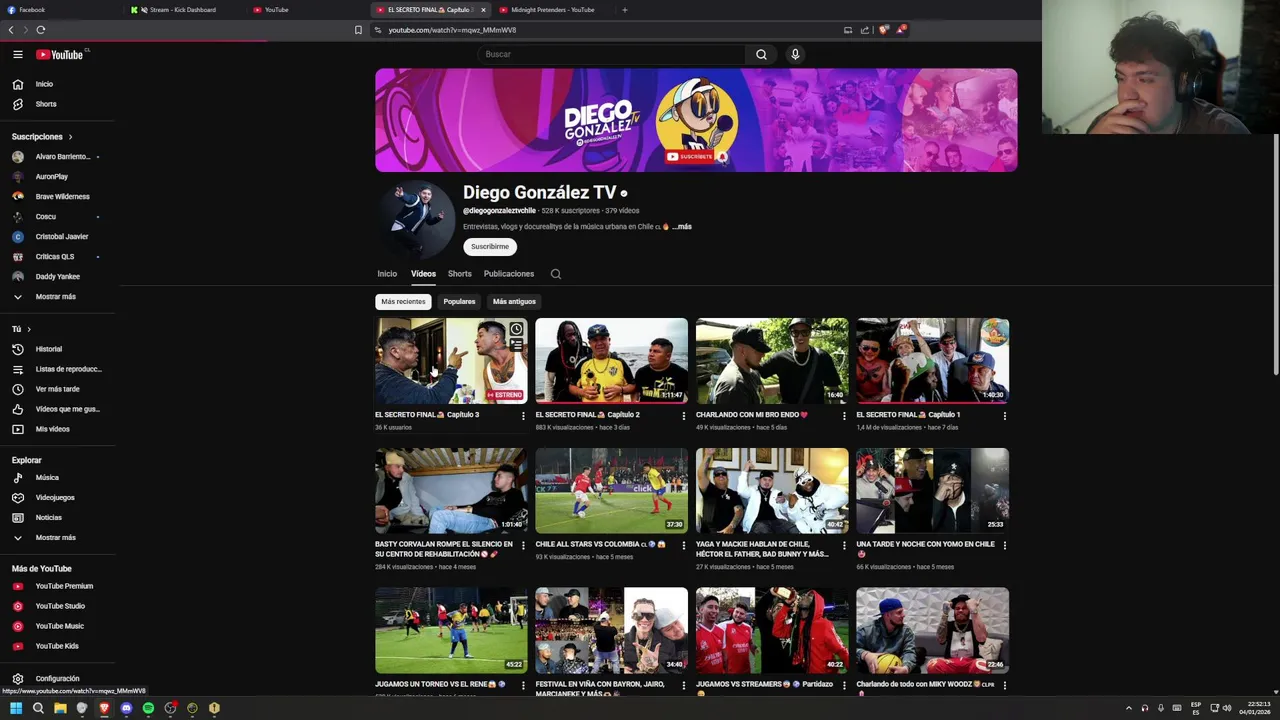Open Videojuegos under Explorar

[x=57, y=498]
